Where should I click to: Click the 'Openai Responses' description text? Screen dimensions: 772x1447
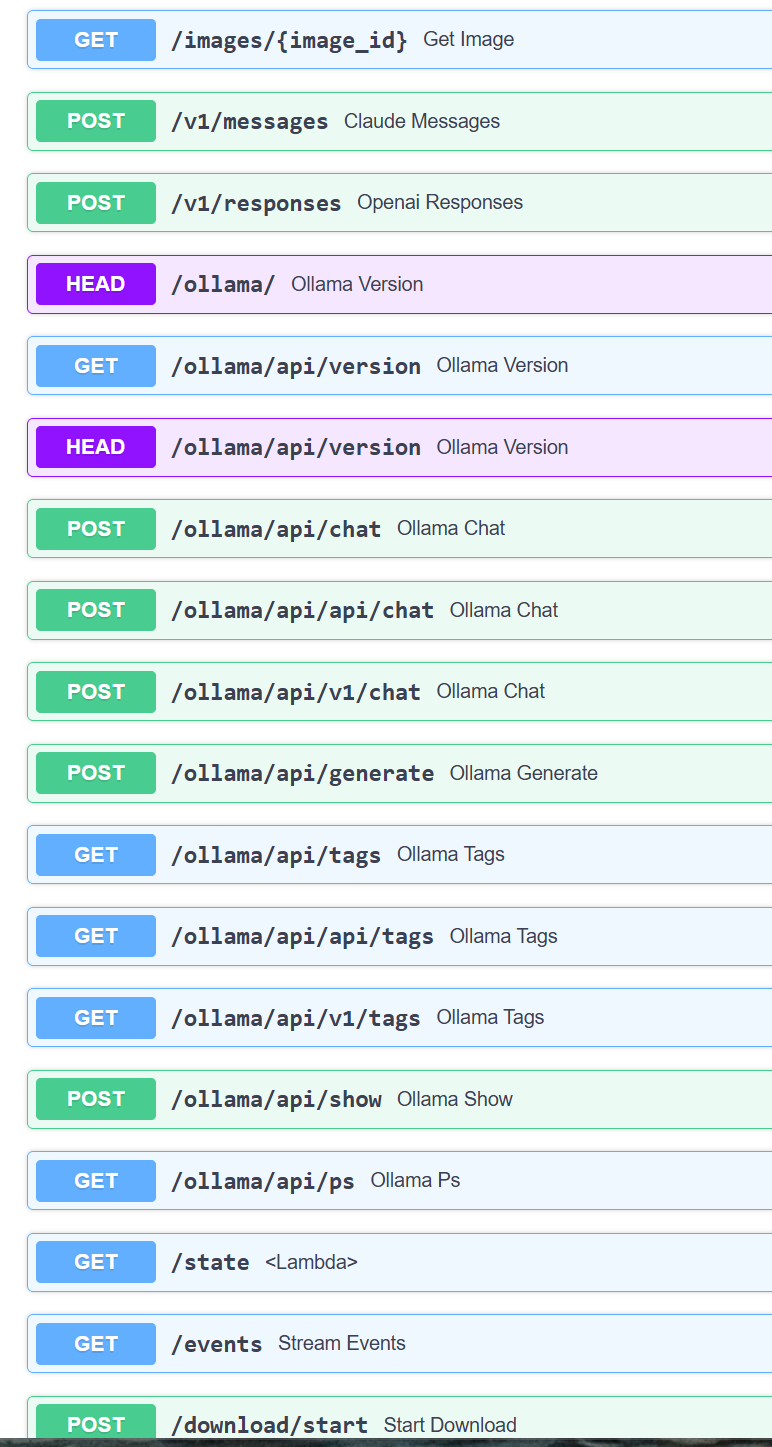440,202
